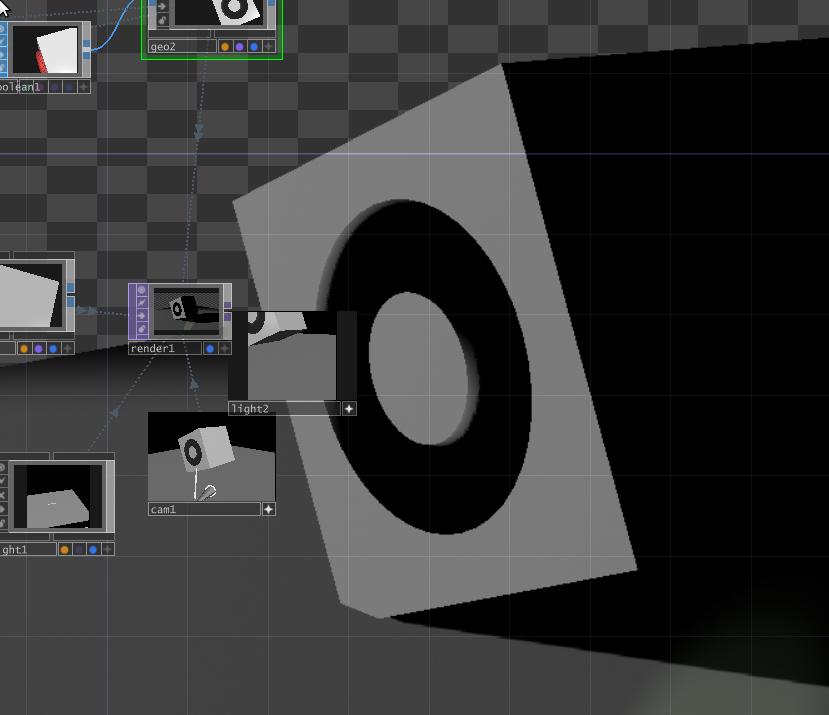Click the orange flag on light1 node
The height and width of the screenshot is (715, 829).
coord(65,549)
